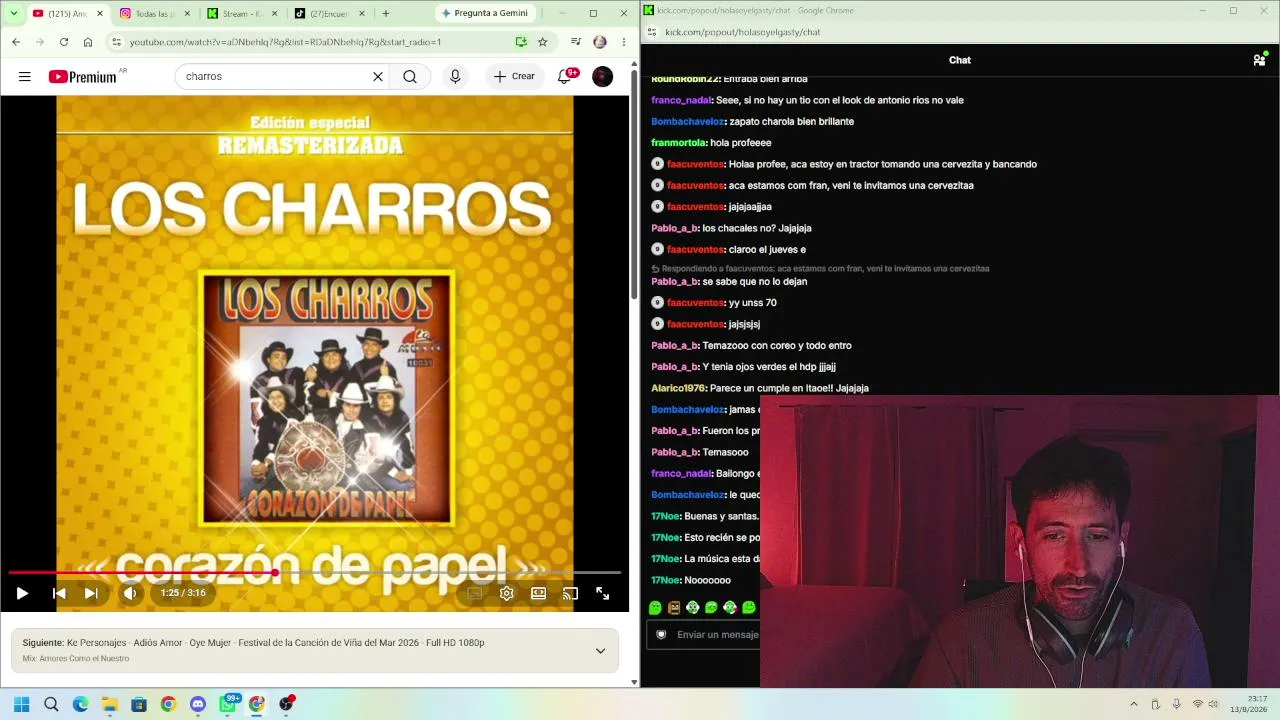Open Alarico1976's username in chat
The height and width of the screenshot is (720, 1280).
[678, 388]
